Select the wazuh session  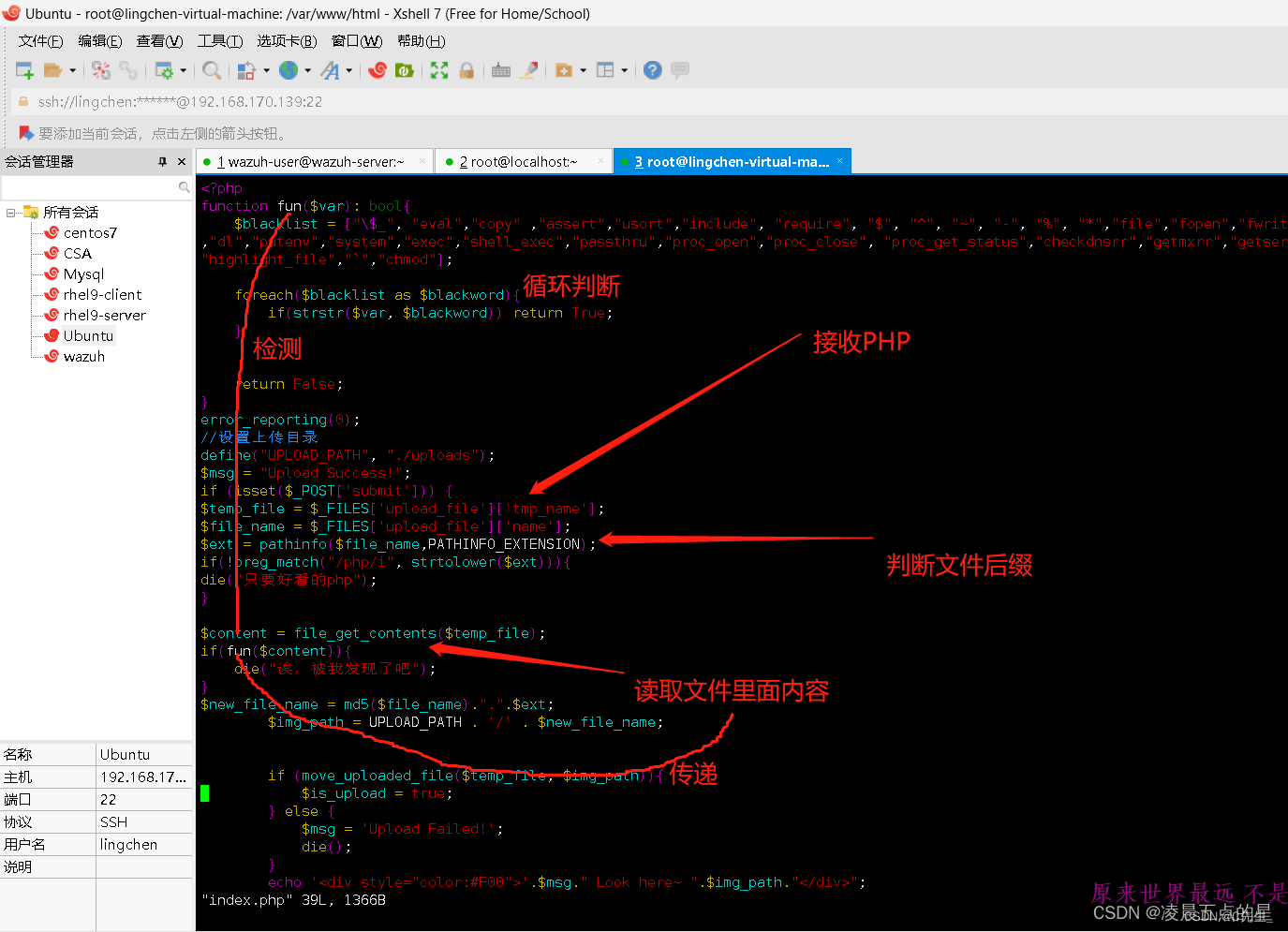[83, 357]
